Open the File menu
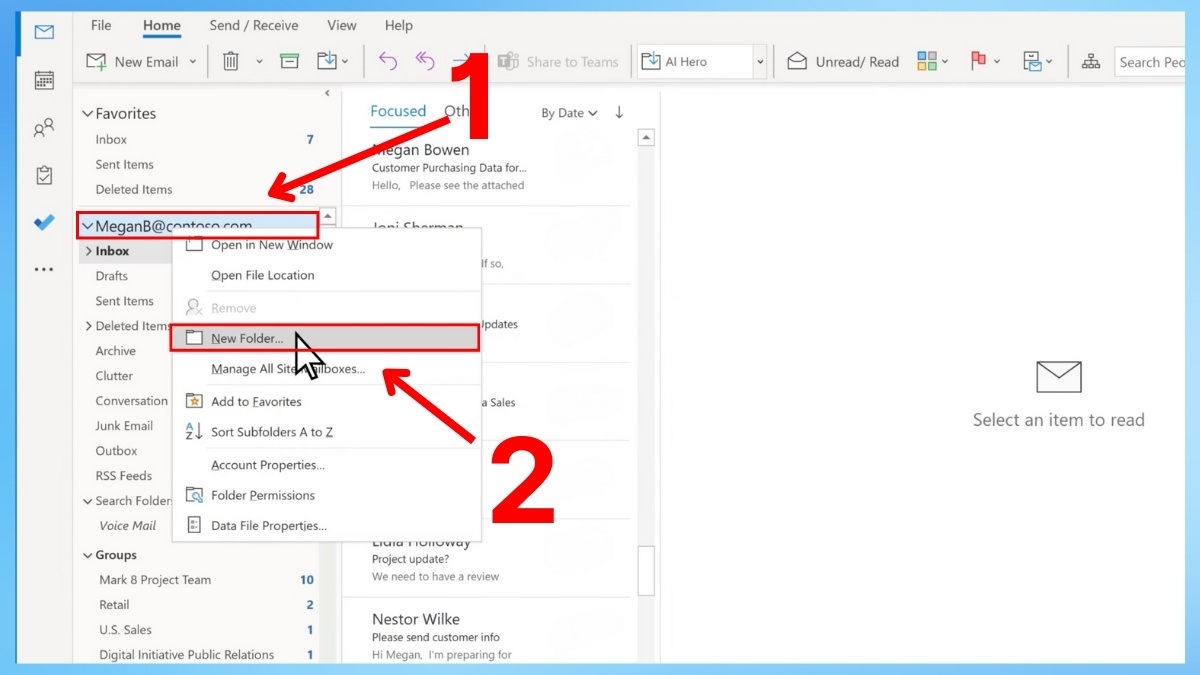This screenshot has height=675, width=1200. click(101, 25)
